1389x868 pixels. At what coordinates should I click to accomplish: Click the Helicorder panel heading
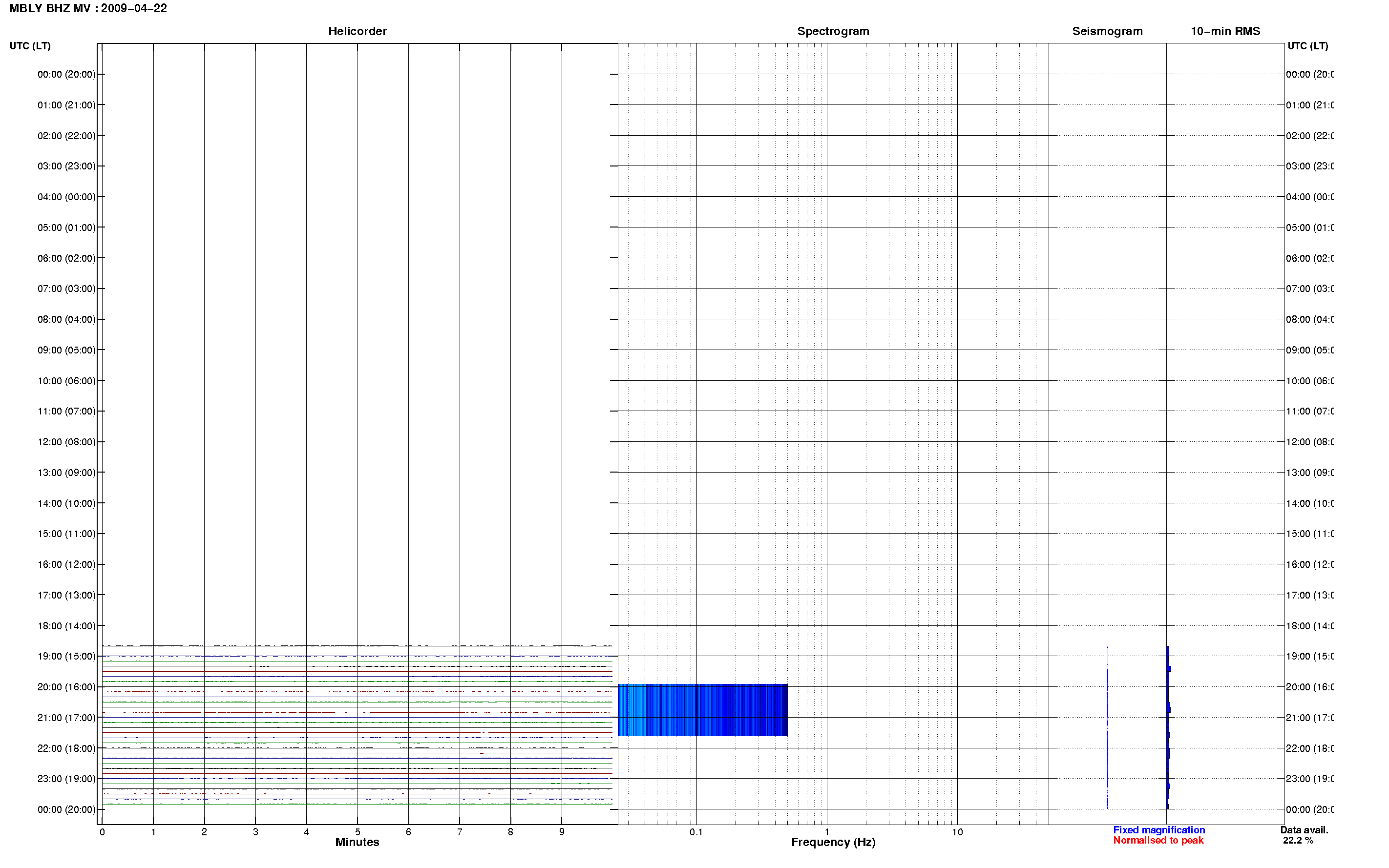coord(357,31)
